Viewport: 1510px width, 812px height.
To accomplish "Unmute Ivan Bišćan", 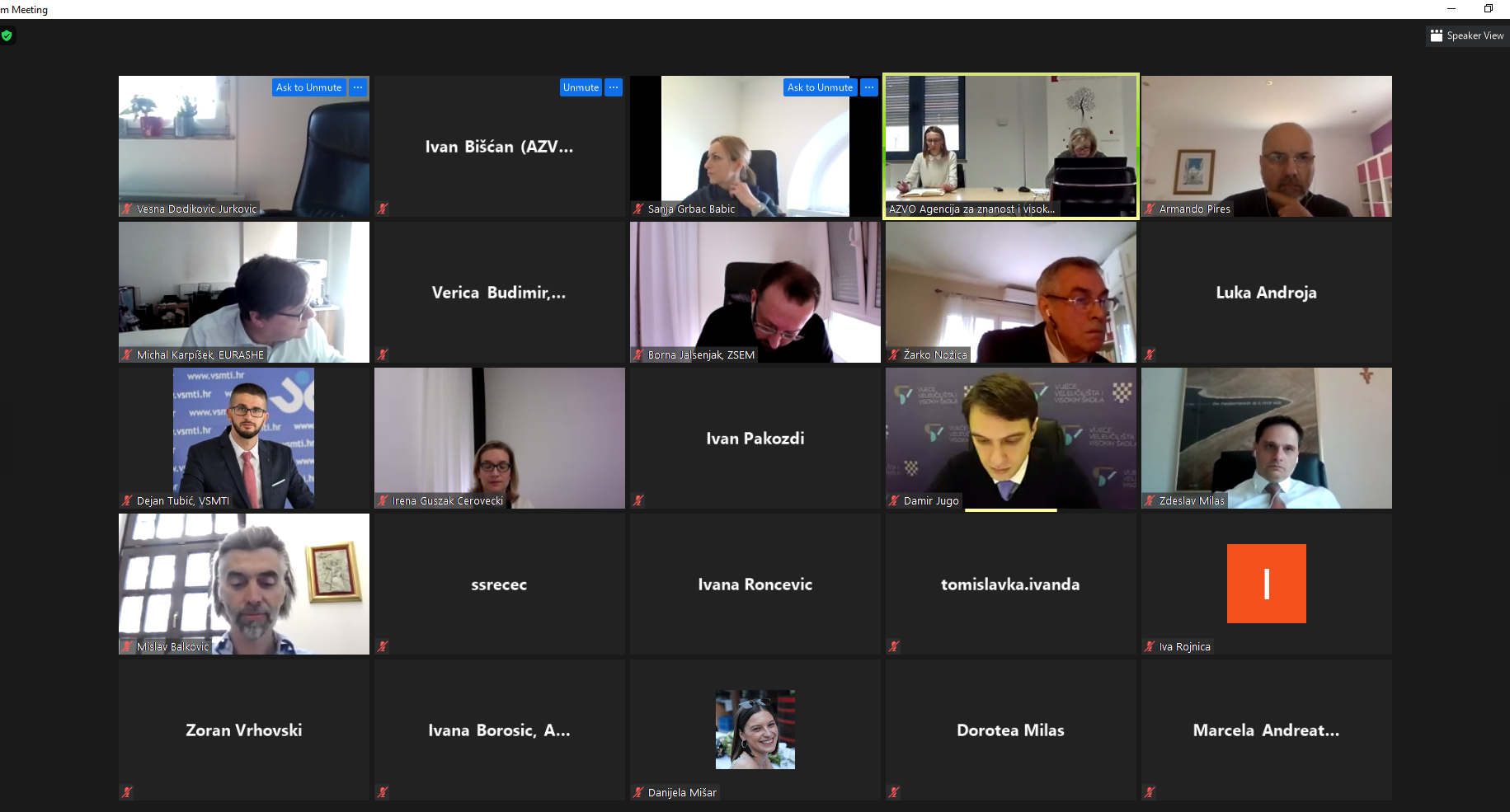I will click(581, 87).
